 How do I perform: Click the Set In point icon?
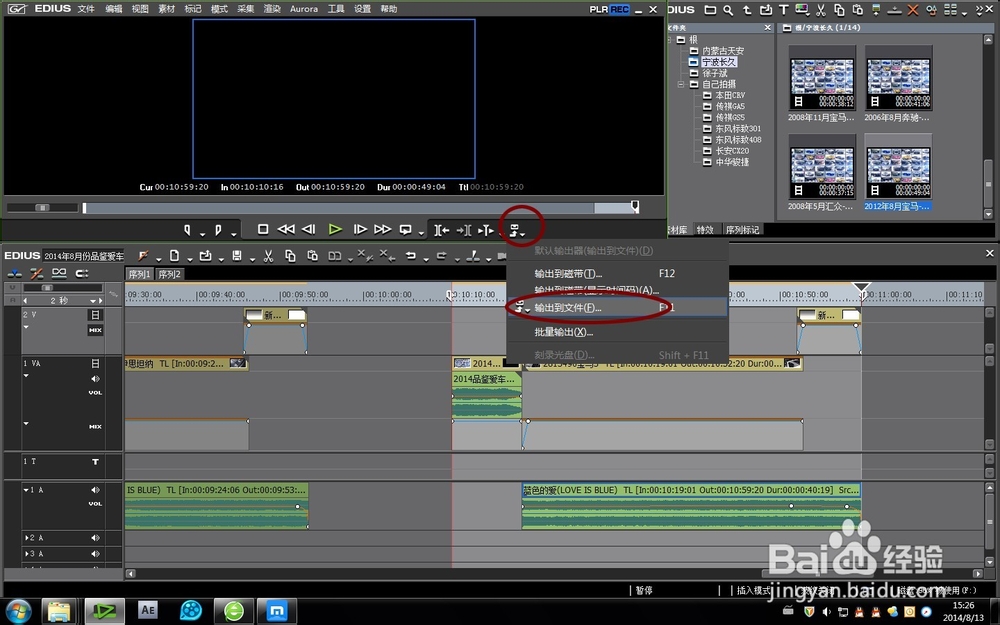click(187, 229)
